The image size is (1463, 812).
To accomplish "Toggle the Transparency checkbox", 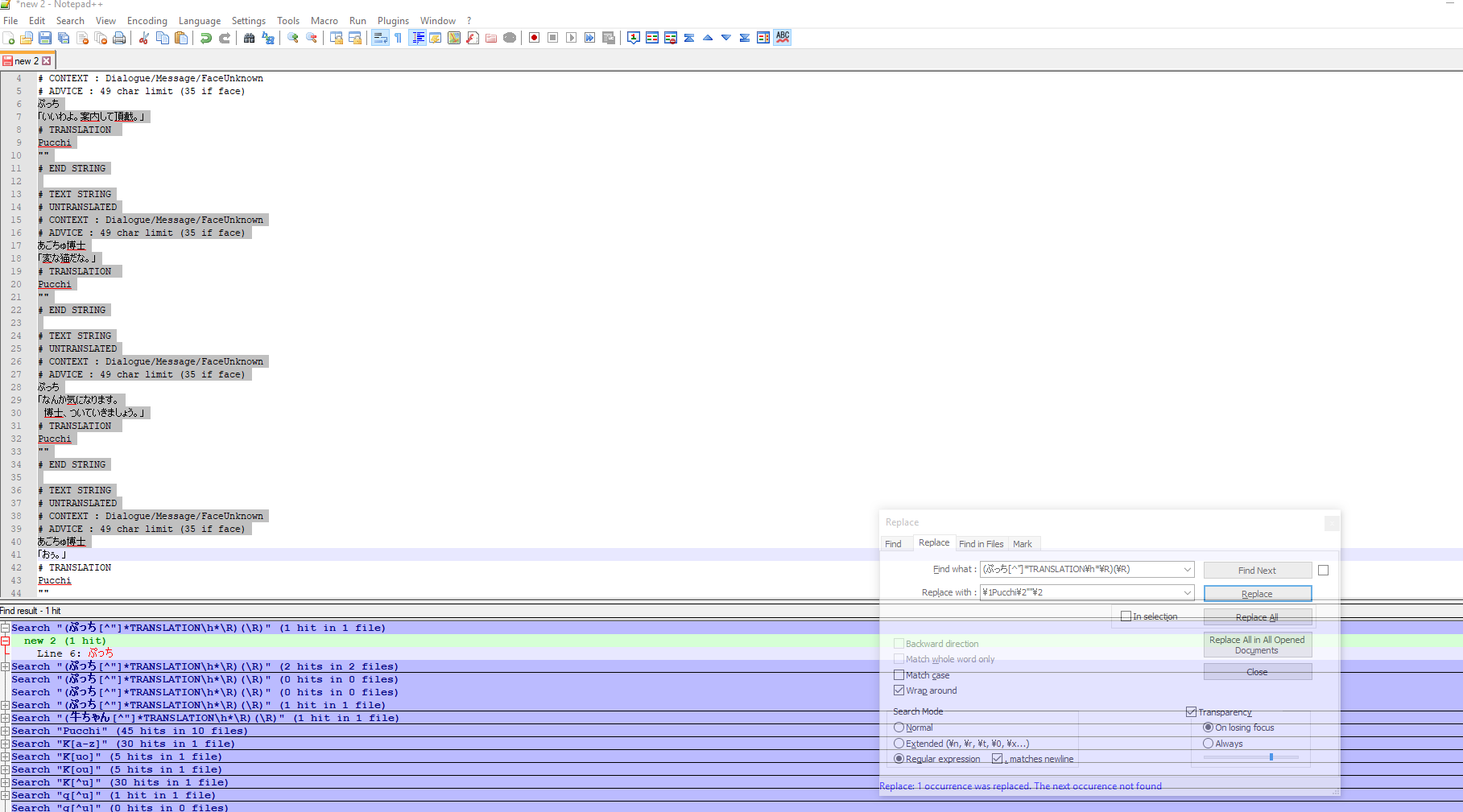I will 1191,712.
